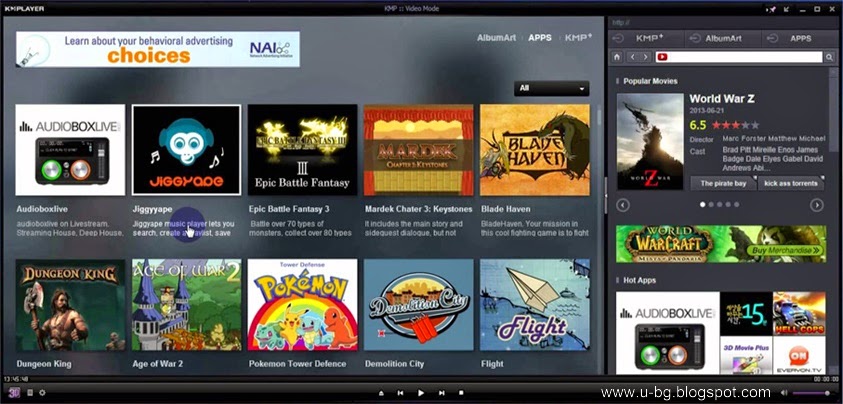Open the playlist icon in bottom bar
The width and height of the screenshot is (843, 404).
point(30,393)
